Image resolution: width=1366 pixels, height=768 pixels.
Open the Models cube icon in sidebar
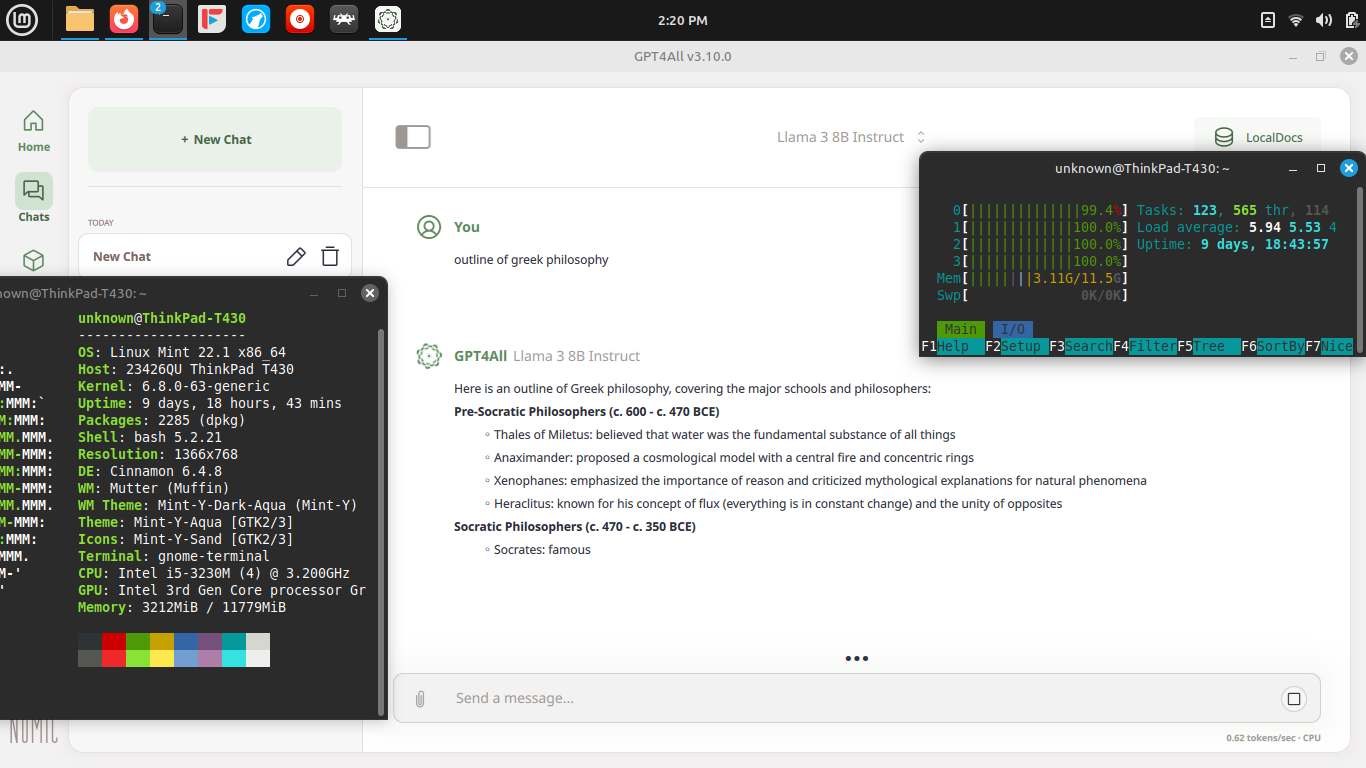pyautogui.click(x=33, y=260)
